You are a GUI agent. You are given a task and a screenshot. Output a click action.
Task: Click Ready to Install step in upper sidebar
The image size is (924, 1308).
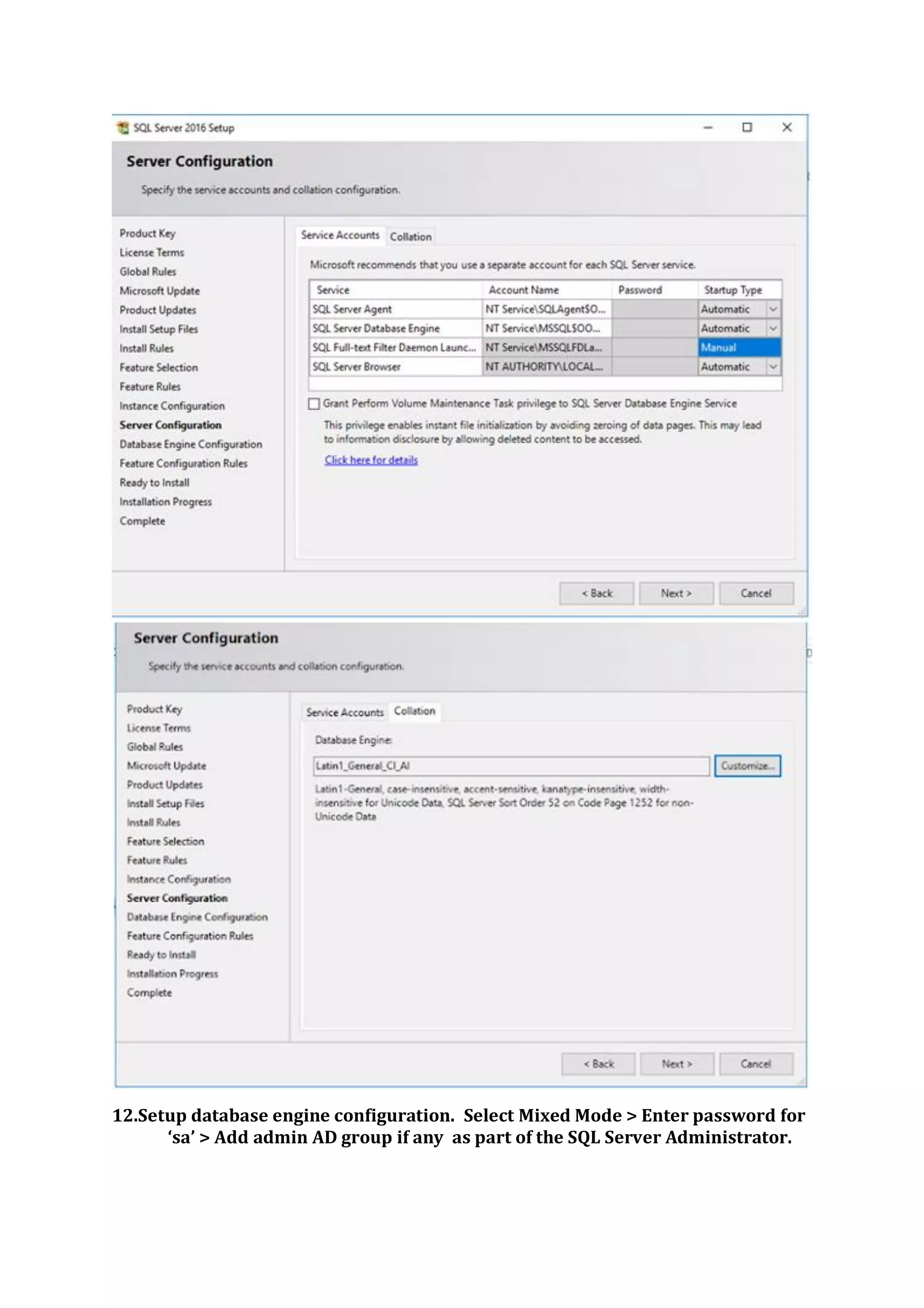tap(154, 482)
